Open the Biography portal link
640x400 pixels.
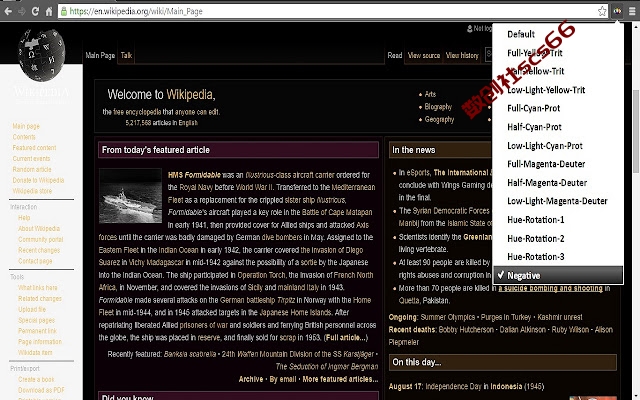click(438, 107)
